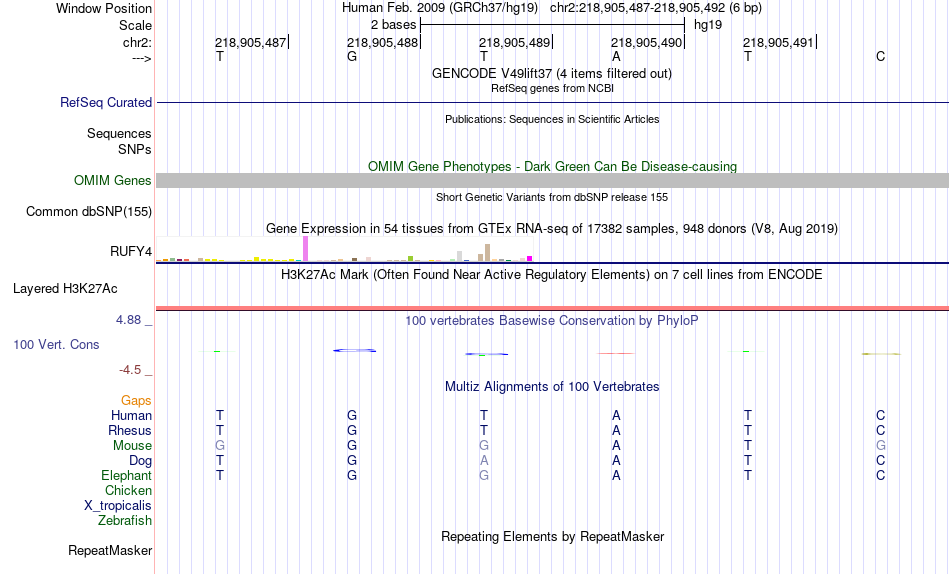Click the chr2:218,905,487-218,905,492 position text
The height and width of the screenshot is (574, 950).
point(656,8)
